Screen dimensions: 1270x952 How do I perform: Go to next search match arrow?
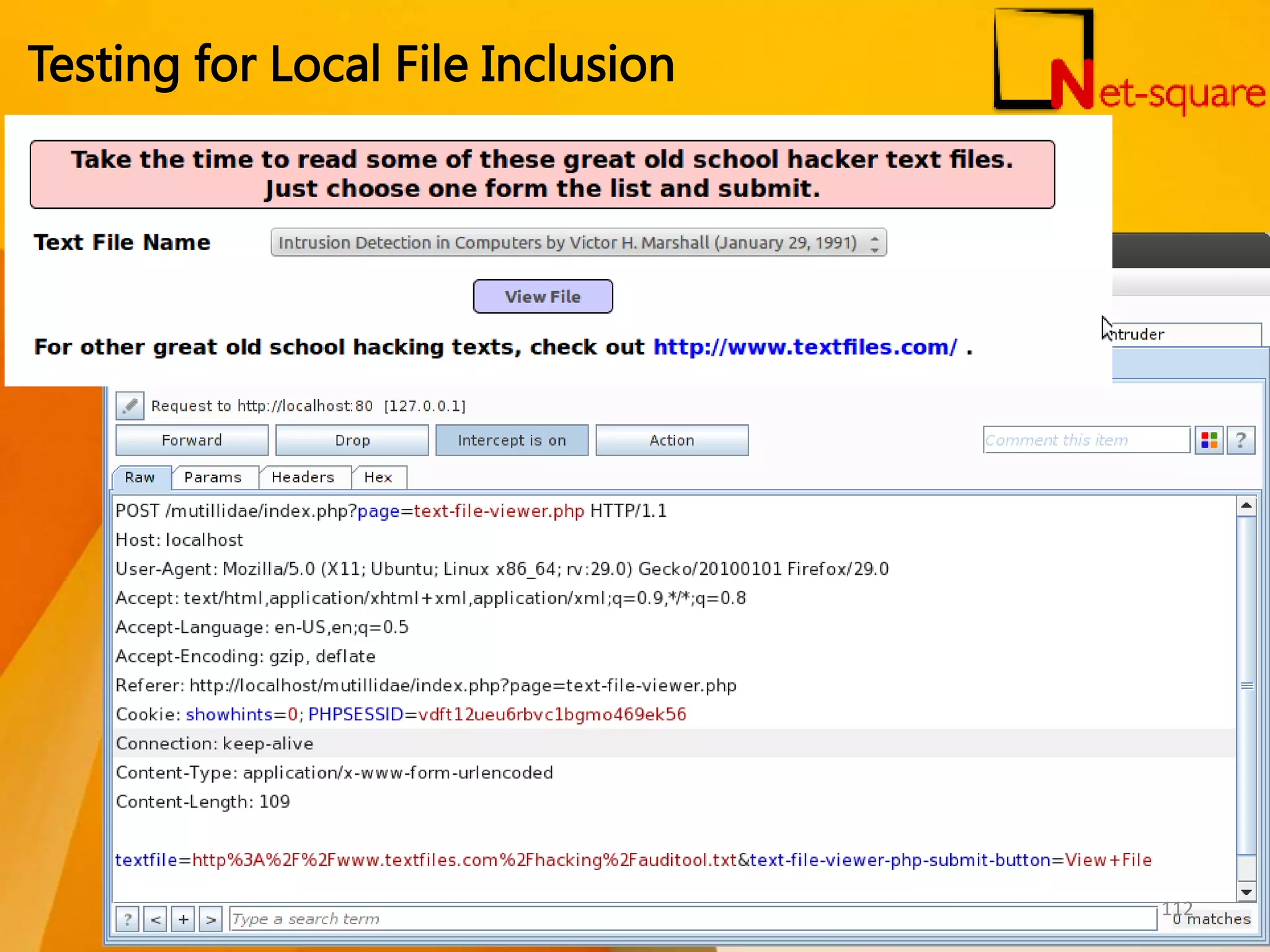(x=211, y=919)
